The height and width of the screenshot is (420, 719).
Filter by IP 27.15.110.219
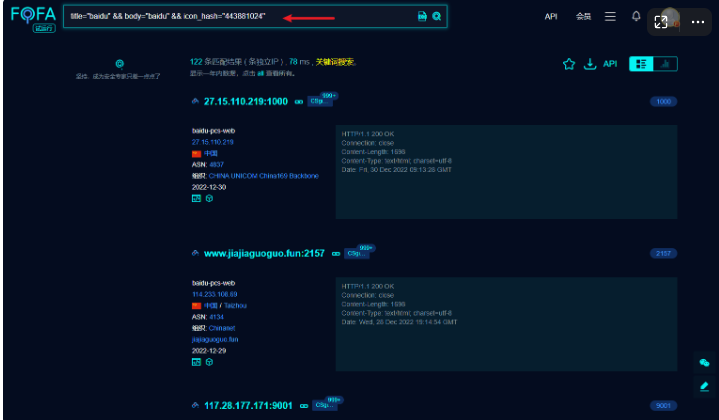tap(212, 142)
